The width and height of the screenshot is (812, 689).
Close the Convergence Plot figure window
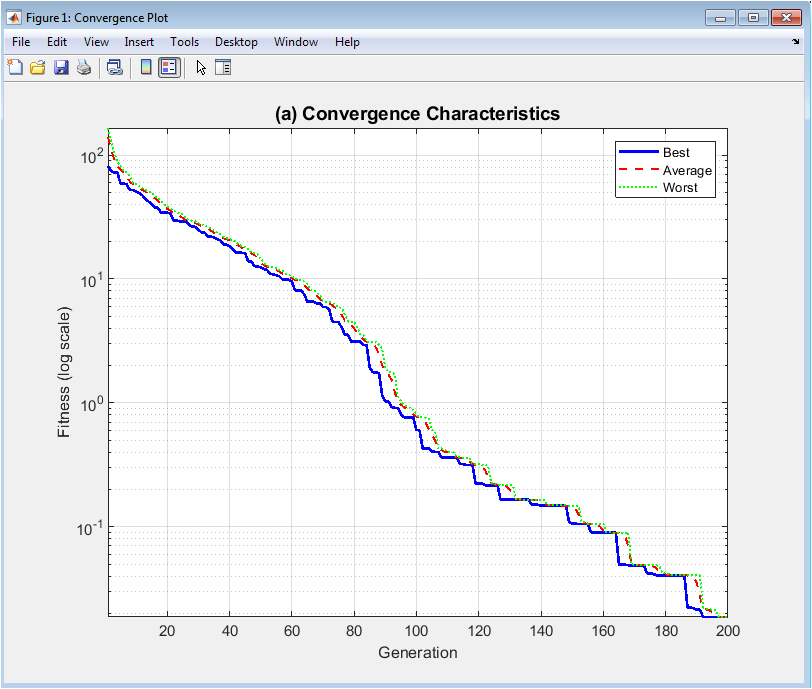tap(787, 18)
